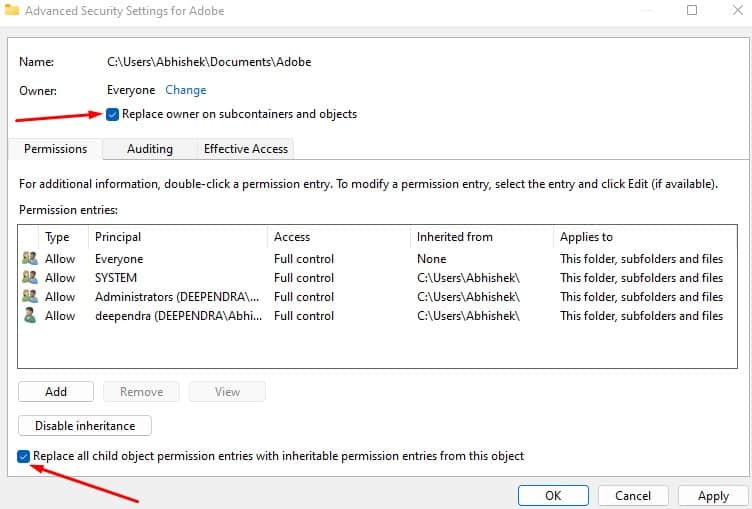Switch to the Permissions tab

tap(56, 149)
